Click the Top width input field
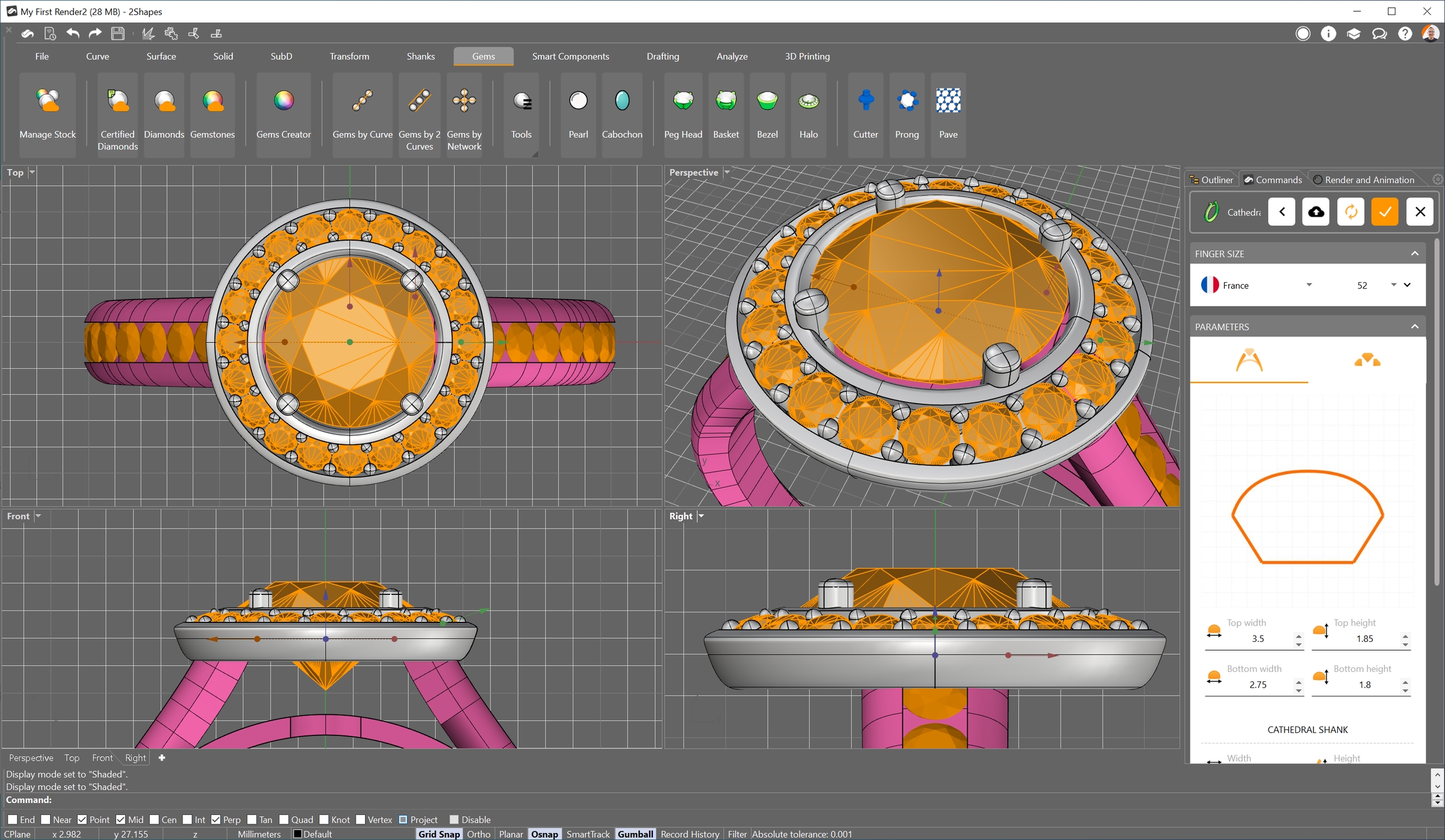The width and height of the screenshot is (1445, 840). pyautogui.click(x=1258, y=639)
